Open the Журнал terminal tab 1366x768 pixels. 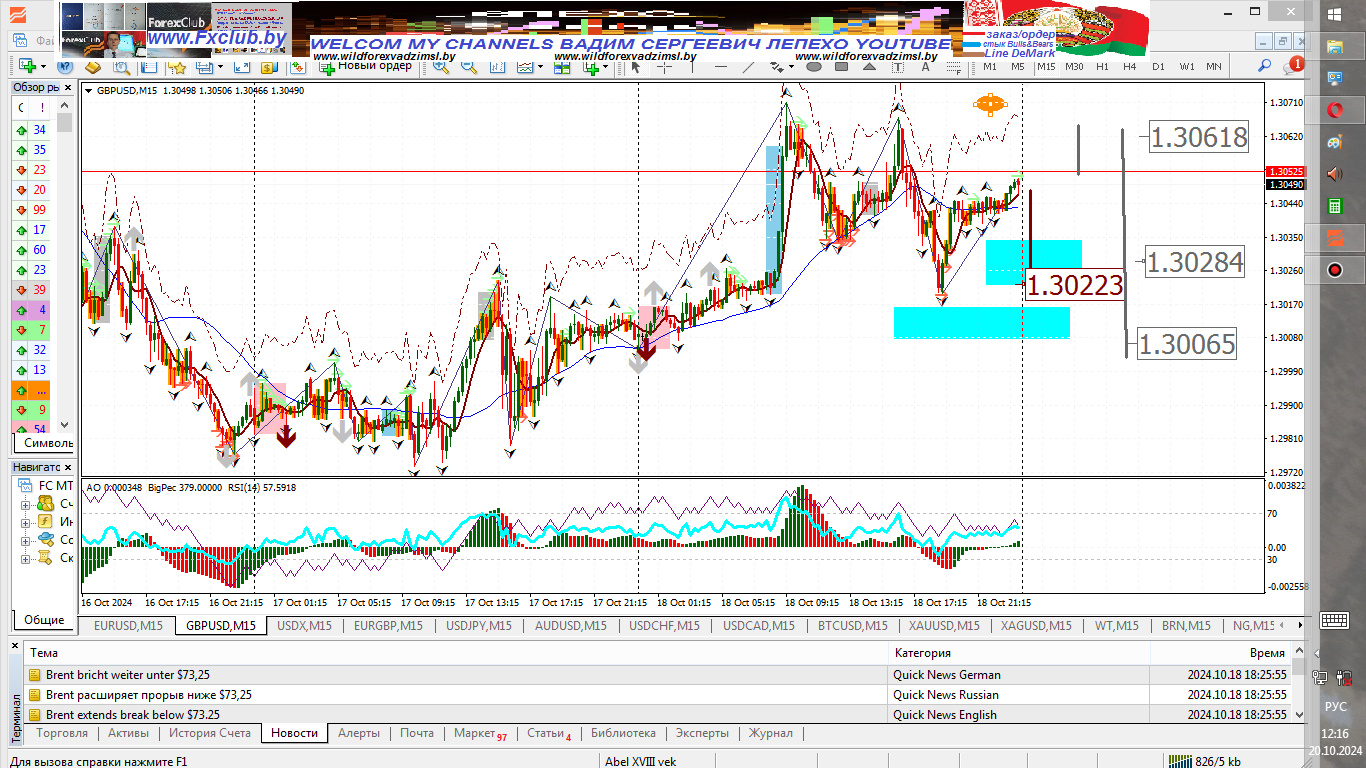click(771, 733)
